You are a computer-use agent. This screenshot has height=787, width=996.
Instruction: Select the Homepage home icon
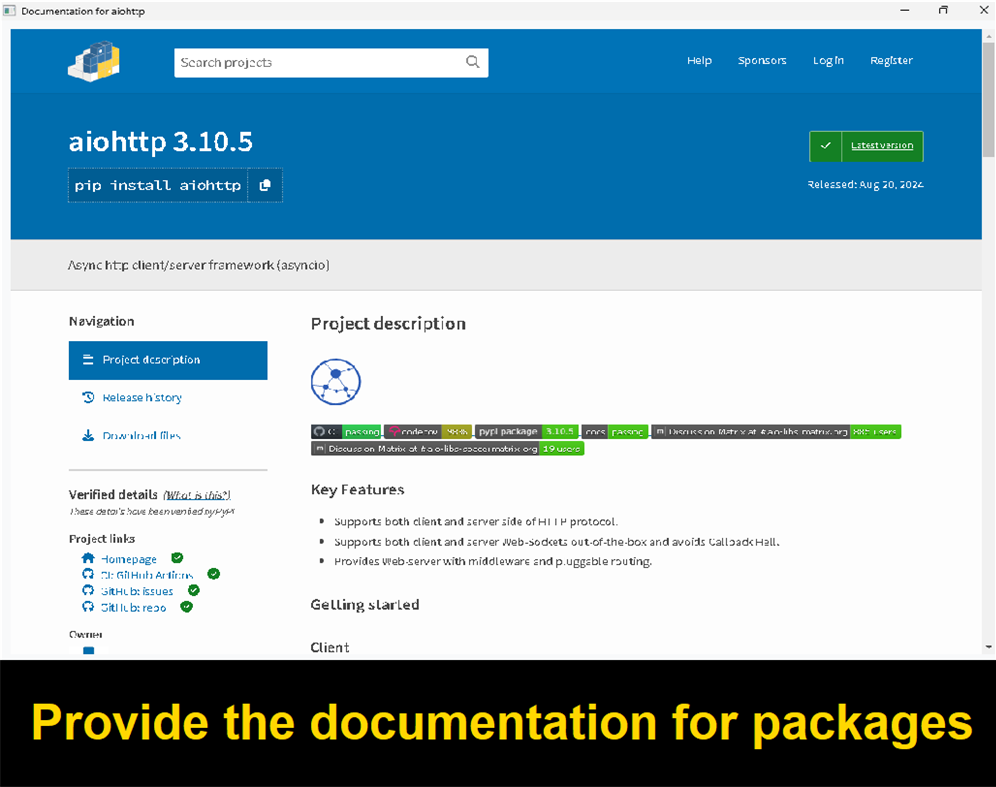tap(86, 558)
